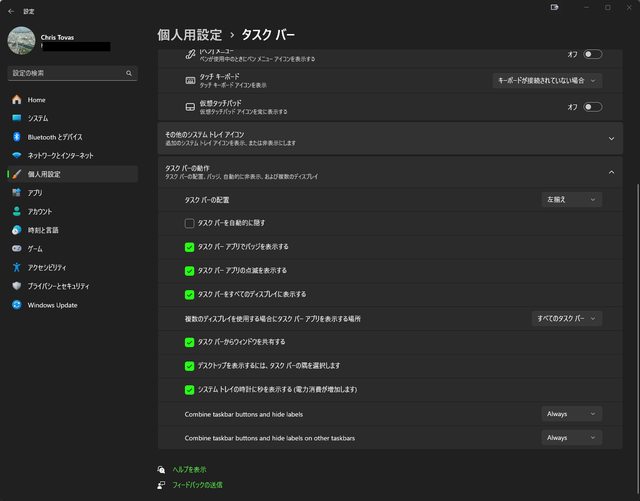640x501 pixels.
Task: Click the search magnifier icon
Action: (129, 74)
